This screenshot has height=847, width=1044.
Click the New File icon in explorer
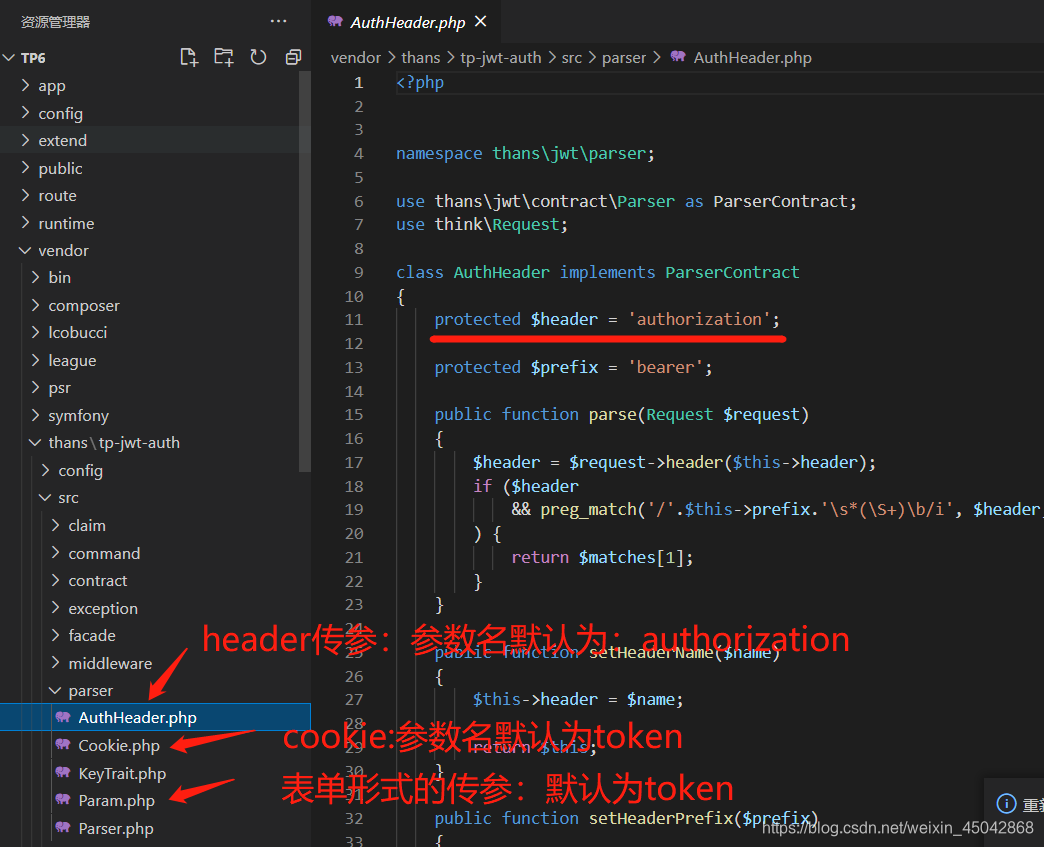click(x=188, y=57)
